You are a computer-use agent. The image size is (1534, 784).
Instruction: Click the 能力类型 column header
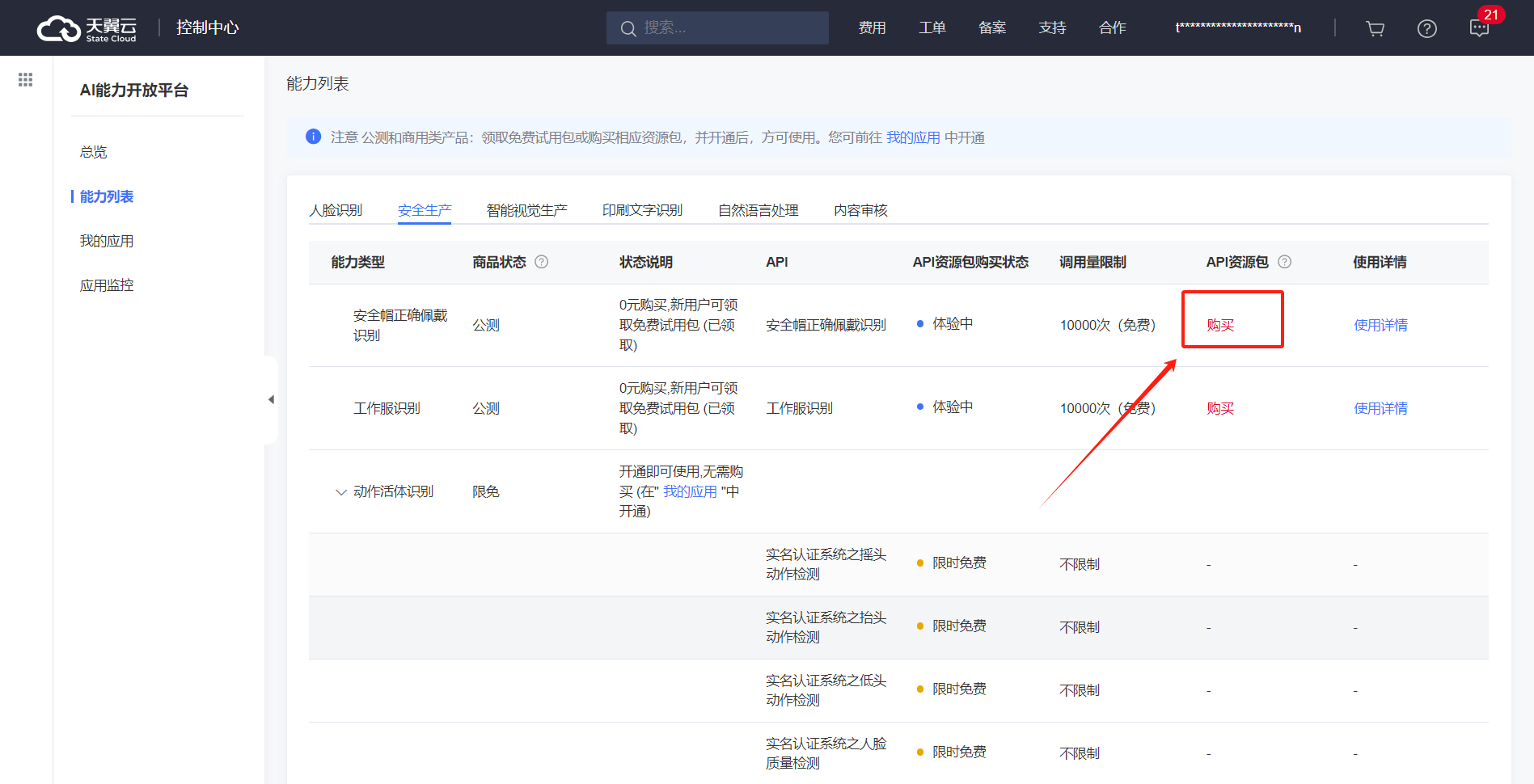pyautogui.click(x=357, y=262)
